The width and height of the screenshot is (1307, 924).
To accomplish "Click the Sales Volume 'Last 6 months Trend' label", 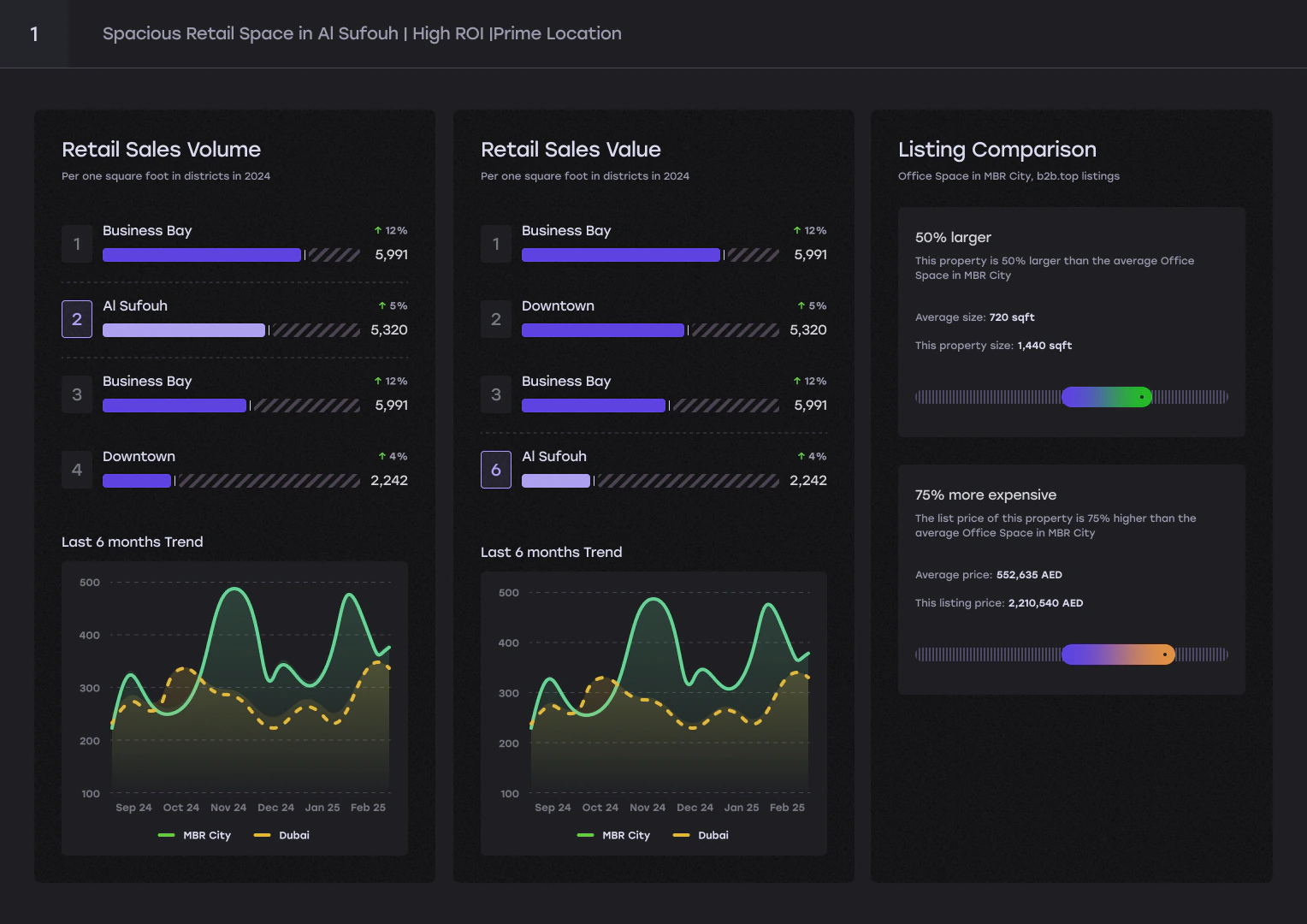I will 133,542.
